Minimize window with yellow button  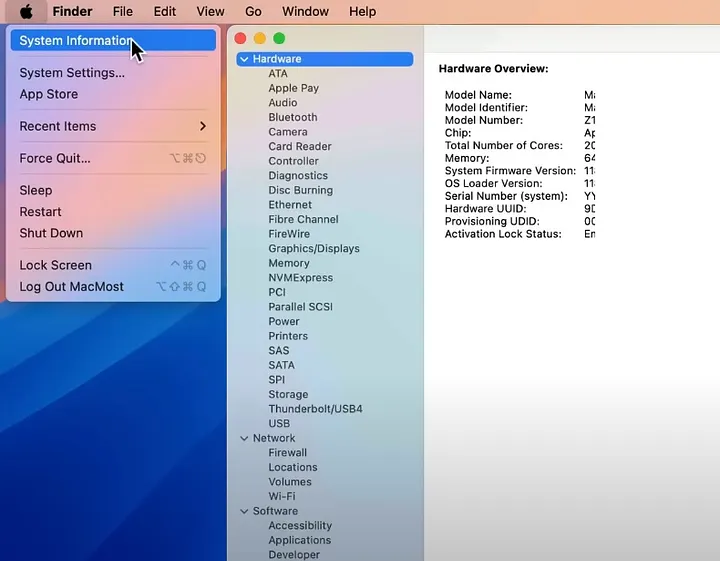coord(259,38)
